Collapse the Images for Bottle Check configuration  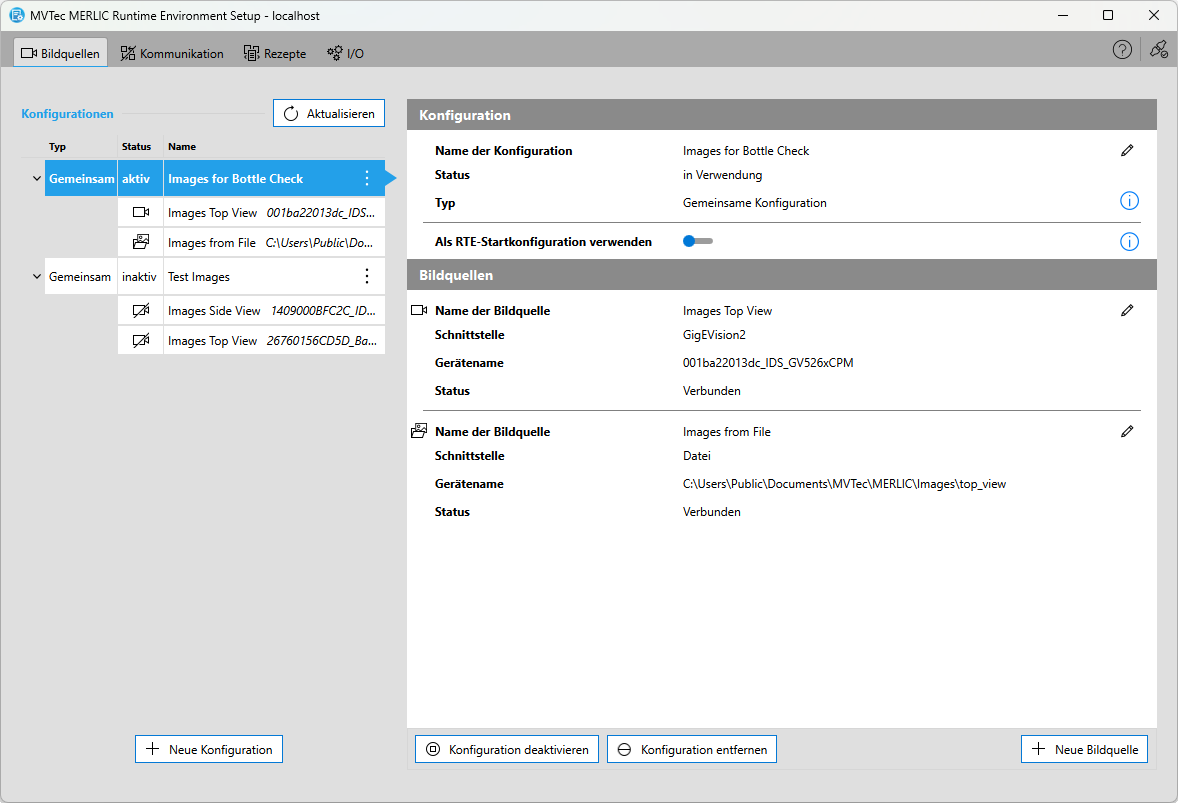[x=37, y=179]
